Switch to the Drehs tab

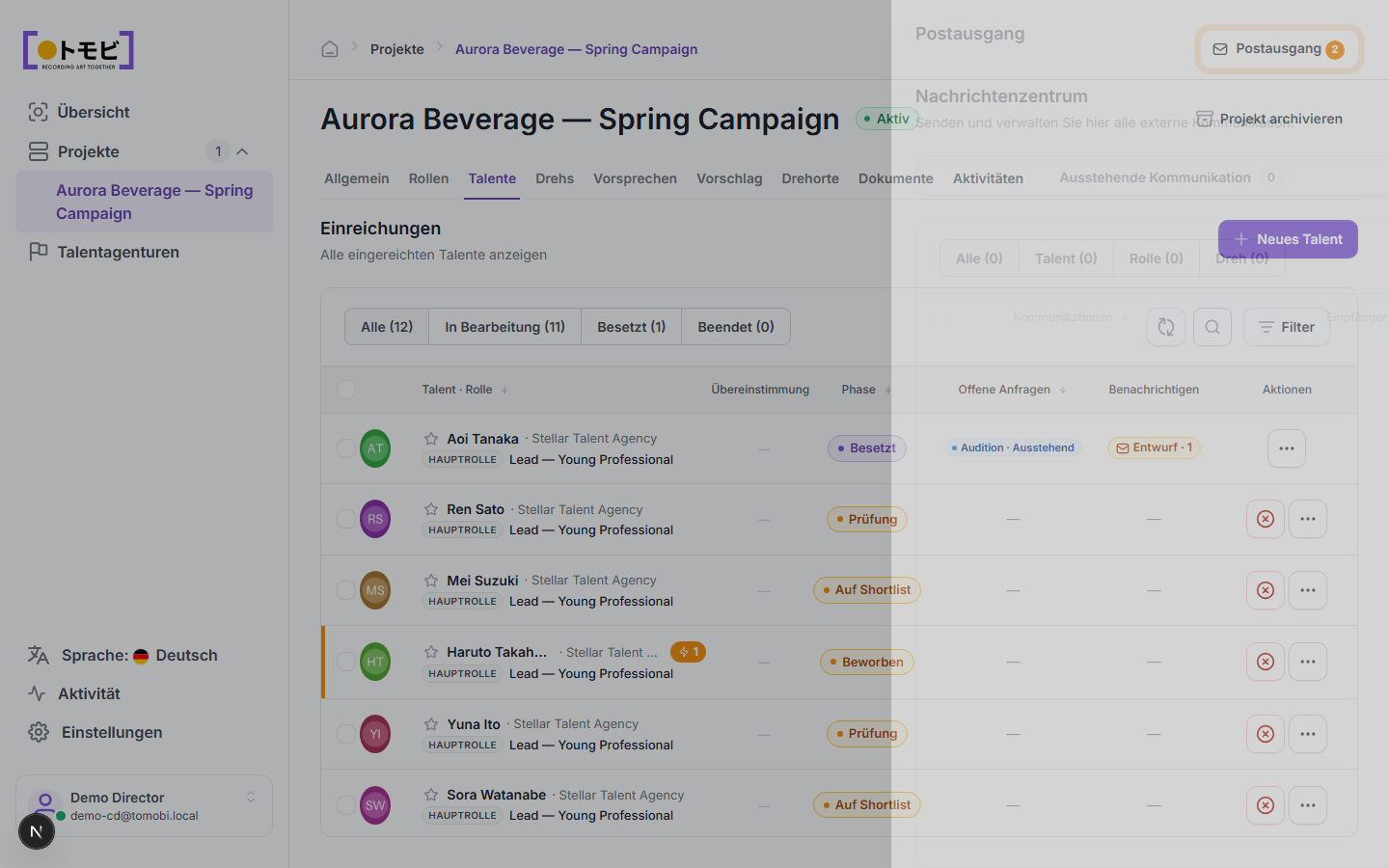pyautogui.click(x=555, y=178)
